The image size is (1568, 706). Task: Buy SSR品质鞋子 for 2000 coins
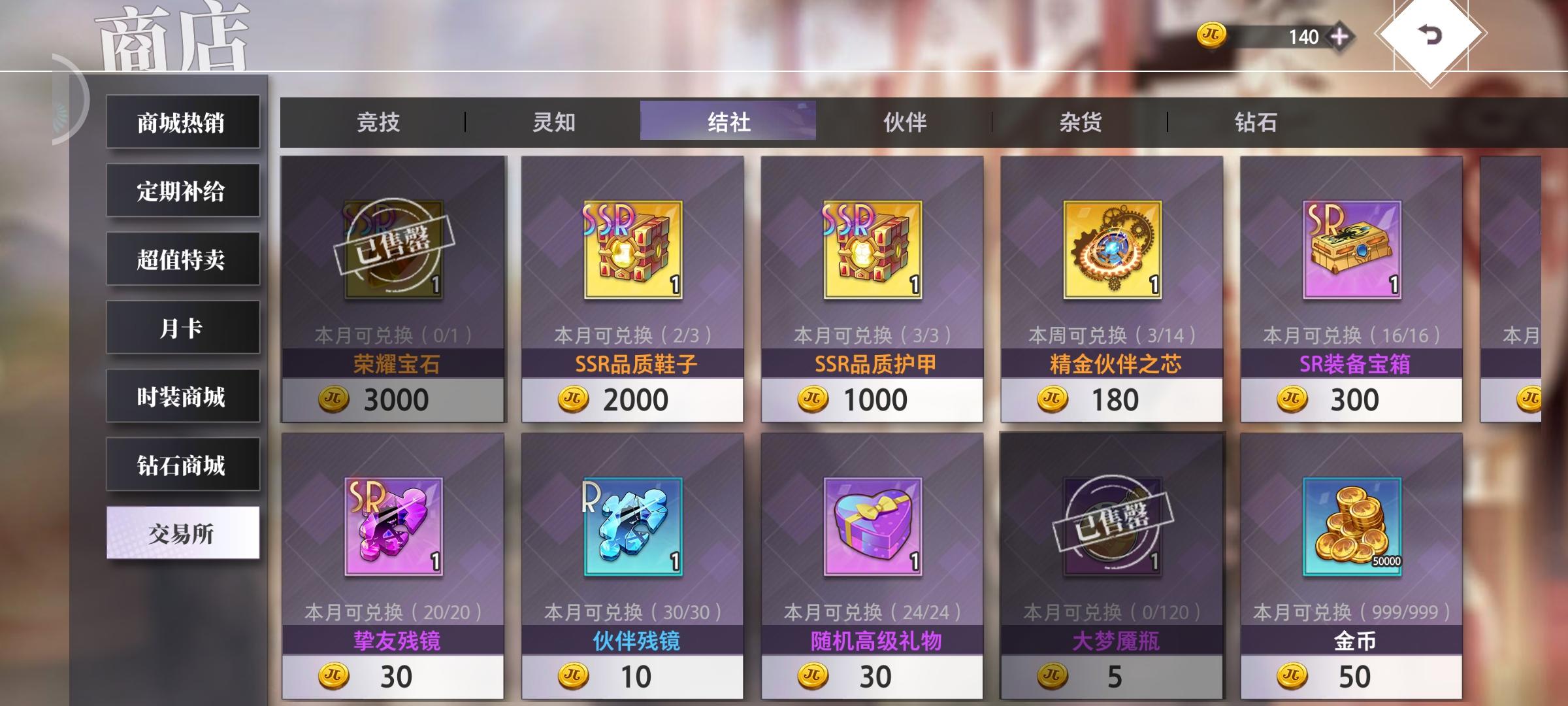click(x=632, y=399)
